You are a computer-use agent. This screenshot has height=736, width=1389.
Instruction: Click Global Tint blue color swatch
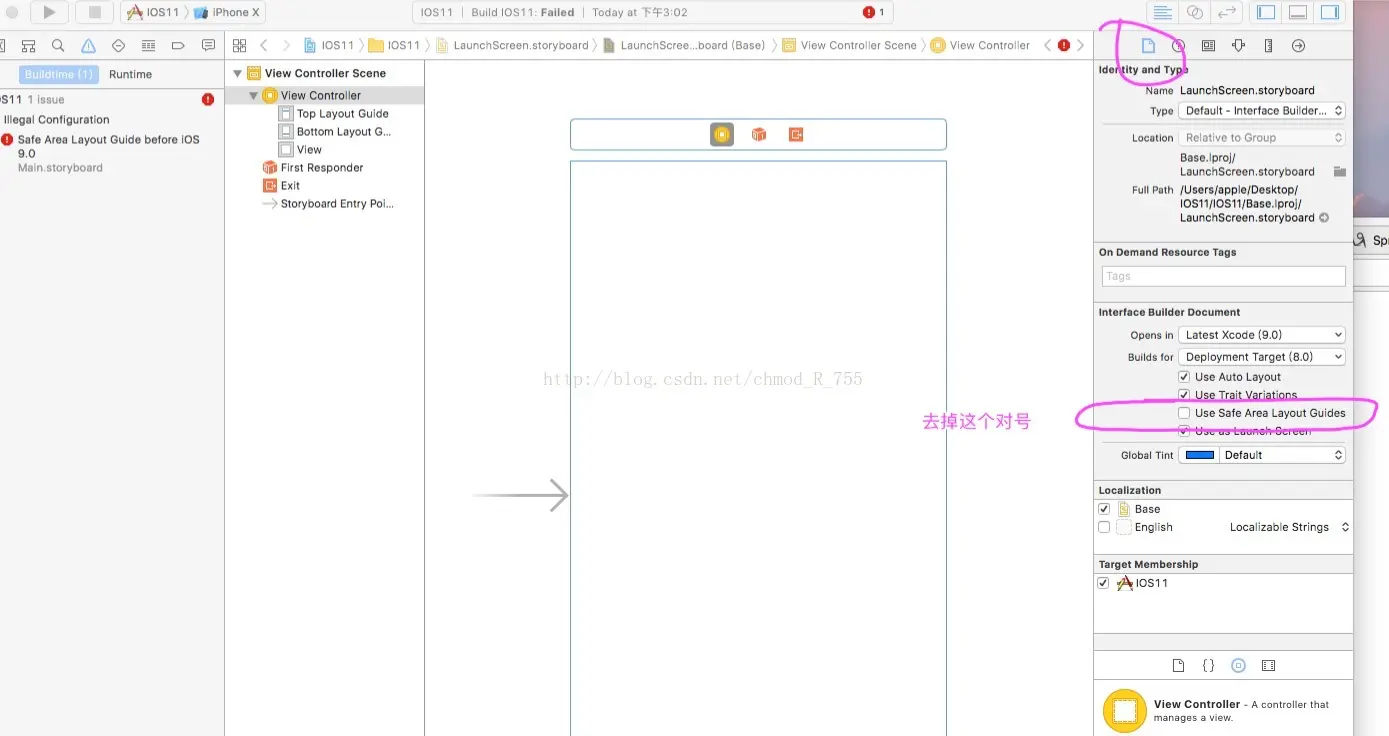(x=1199, y=455)
